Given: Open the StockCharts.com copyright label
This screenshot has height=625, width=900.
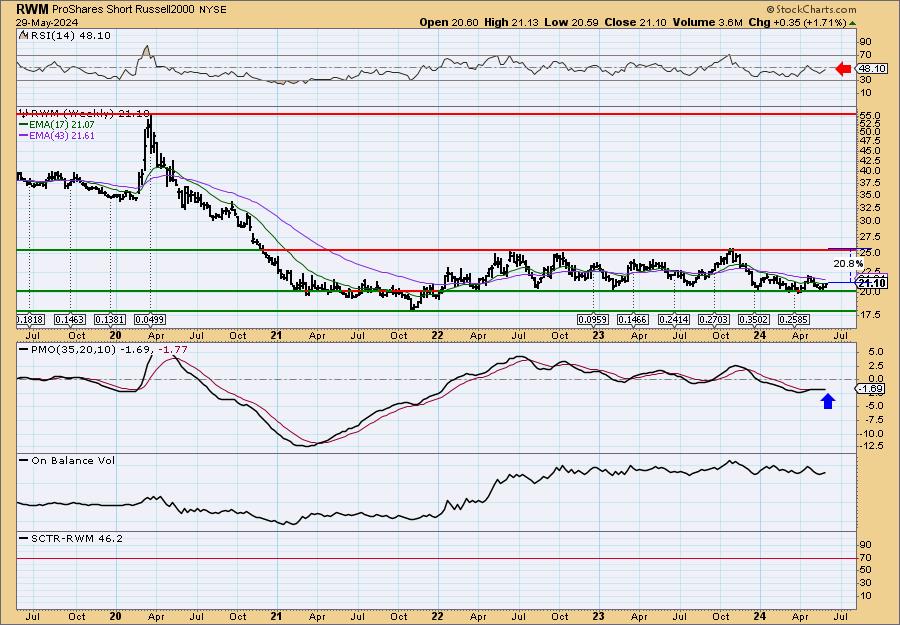Looking at the screenshot, I should [812, 9].
